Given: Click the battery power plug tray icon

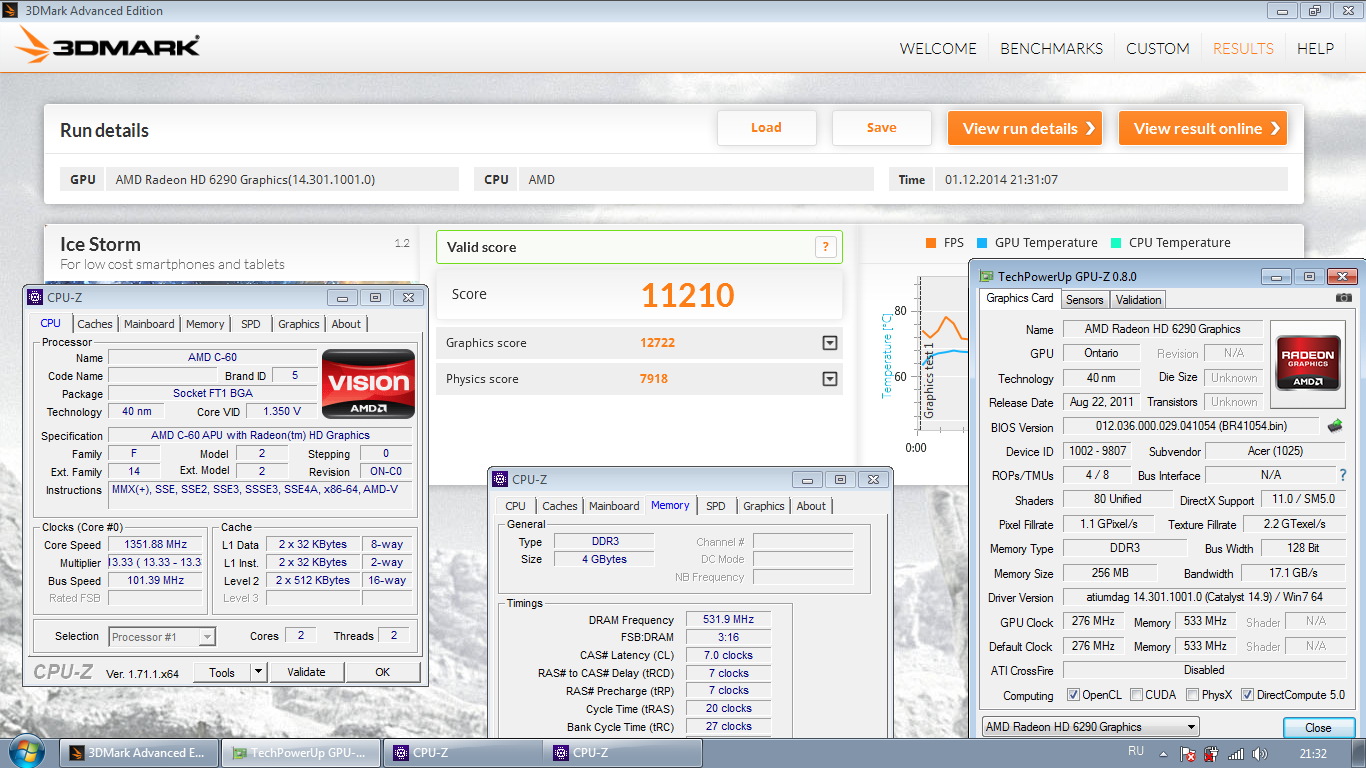Looking at the screenshot, I should click(1211, 754).
